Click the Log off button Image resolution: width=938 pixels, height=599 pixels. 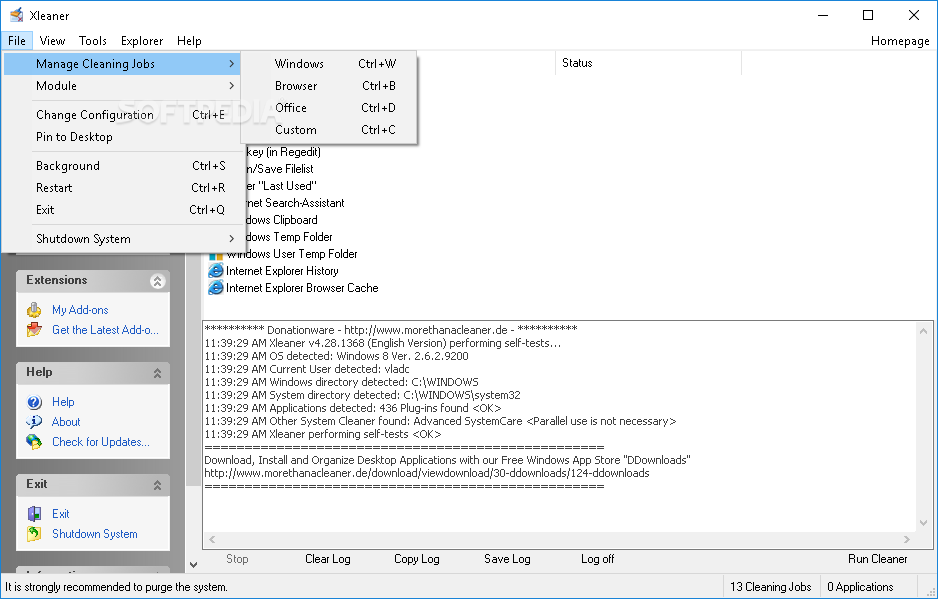597,559
